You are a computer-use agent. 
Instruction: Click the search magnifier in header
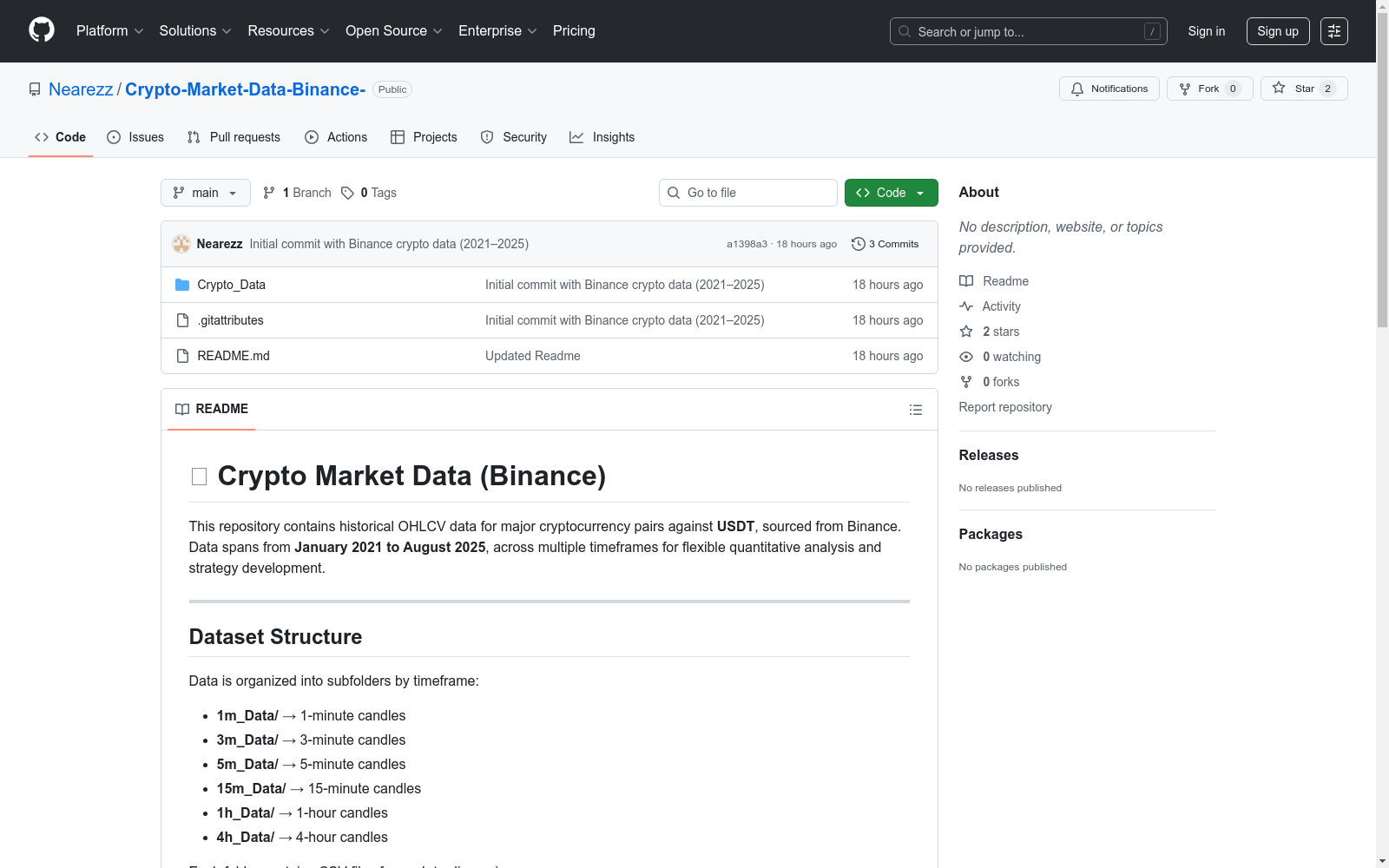tap(905, 31)
